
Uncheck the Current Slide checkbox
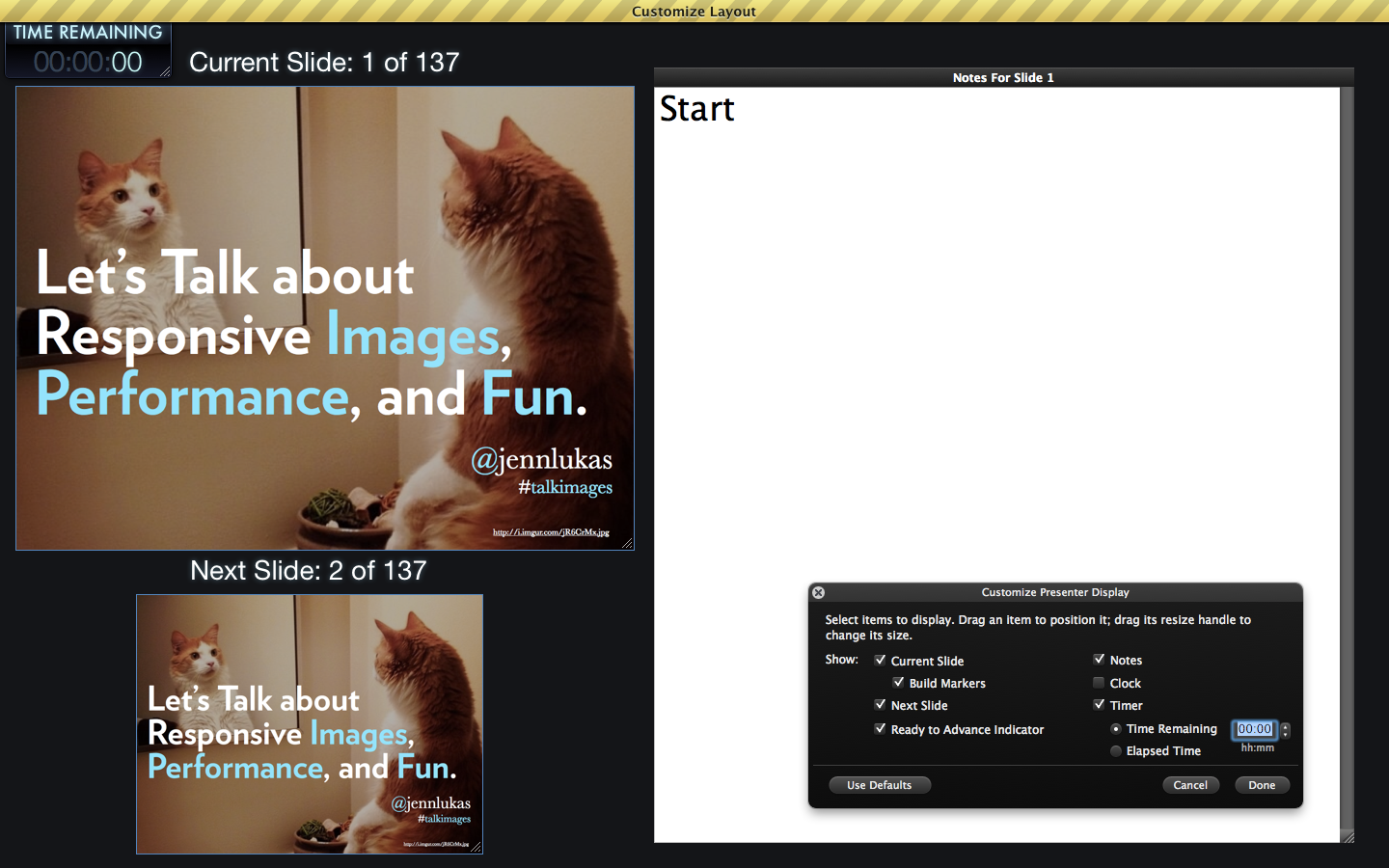[x=880, y=661]
